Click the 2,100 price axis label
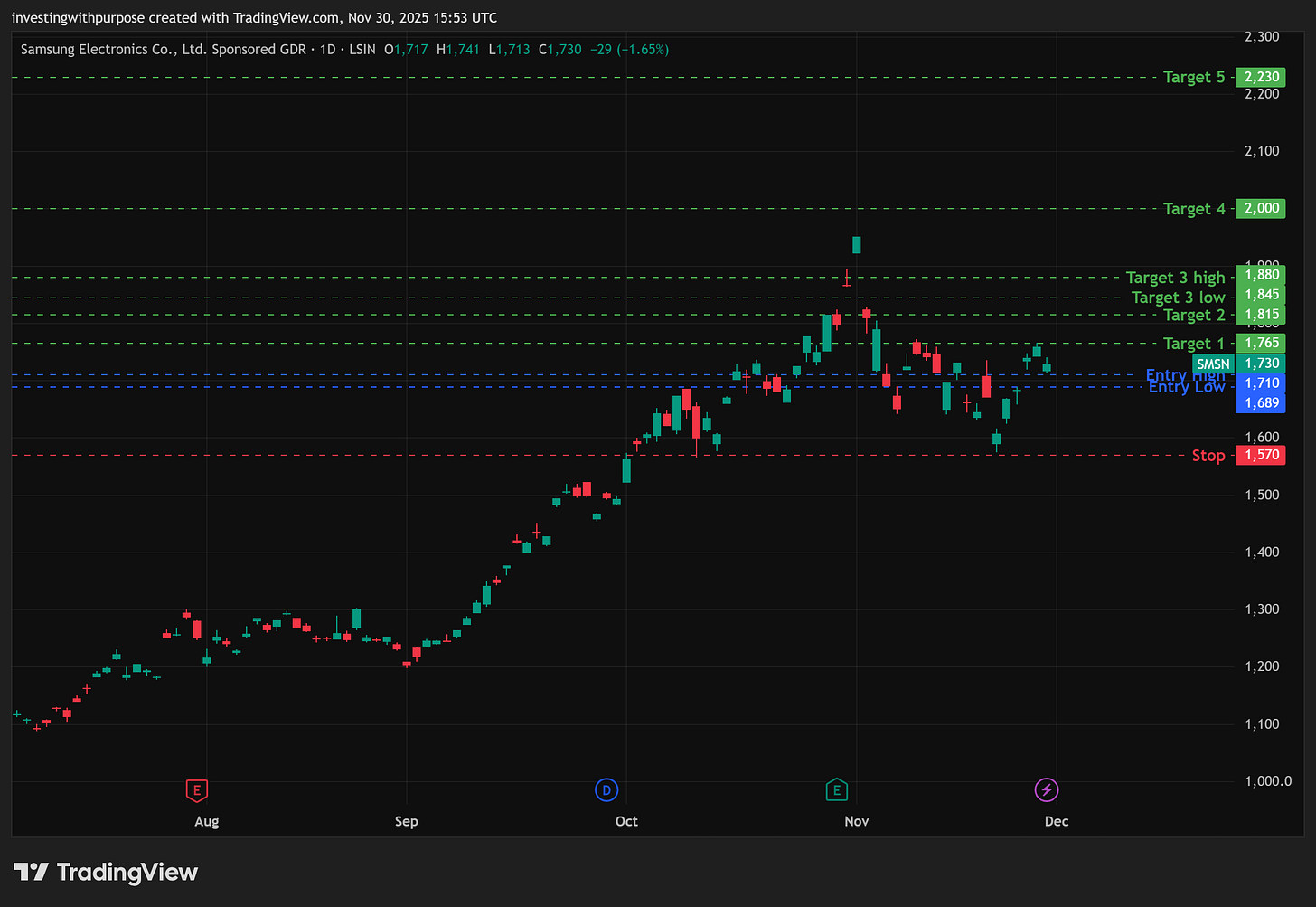This screenshot has height=907, width=1316. tap(1262, 151)
